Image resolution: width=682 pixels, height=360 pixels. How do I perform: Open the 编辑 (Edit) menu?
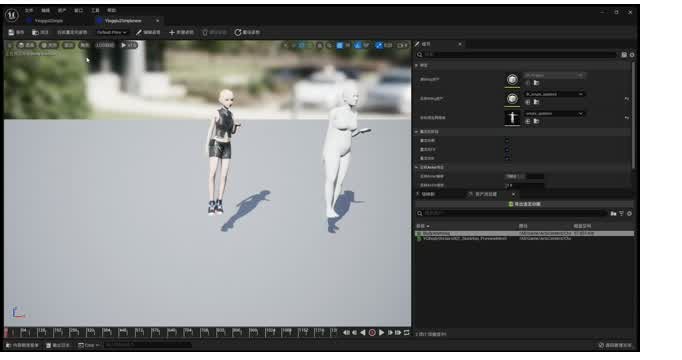coord(46,10)
